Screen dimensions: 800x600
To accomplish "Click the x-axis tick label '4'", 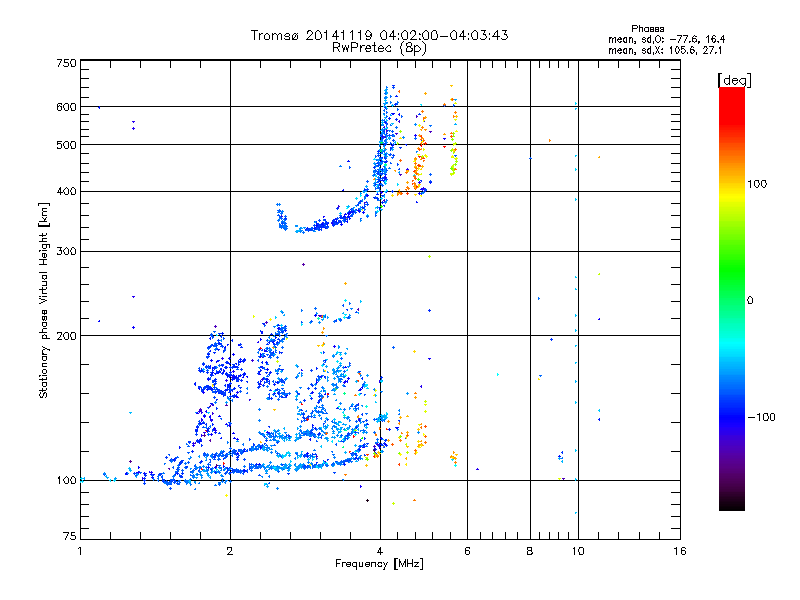I will 380,551.
